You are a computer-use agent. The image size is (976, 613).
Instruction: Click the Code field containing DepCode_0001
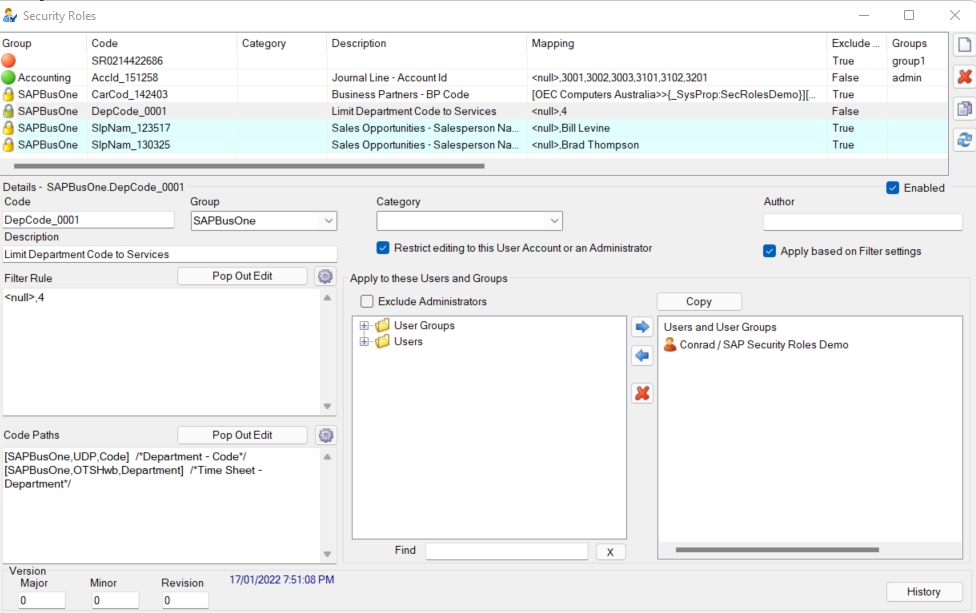pos(88,220)
